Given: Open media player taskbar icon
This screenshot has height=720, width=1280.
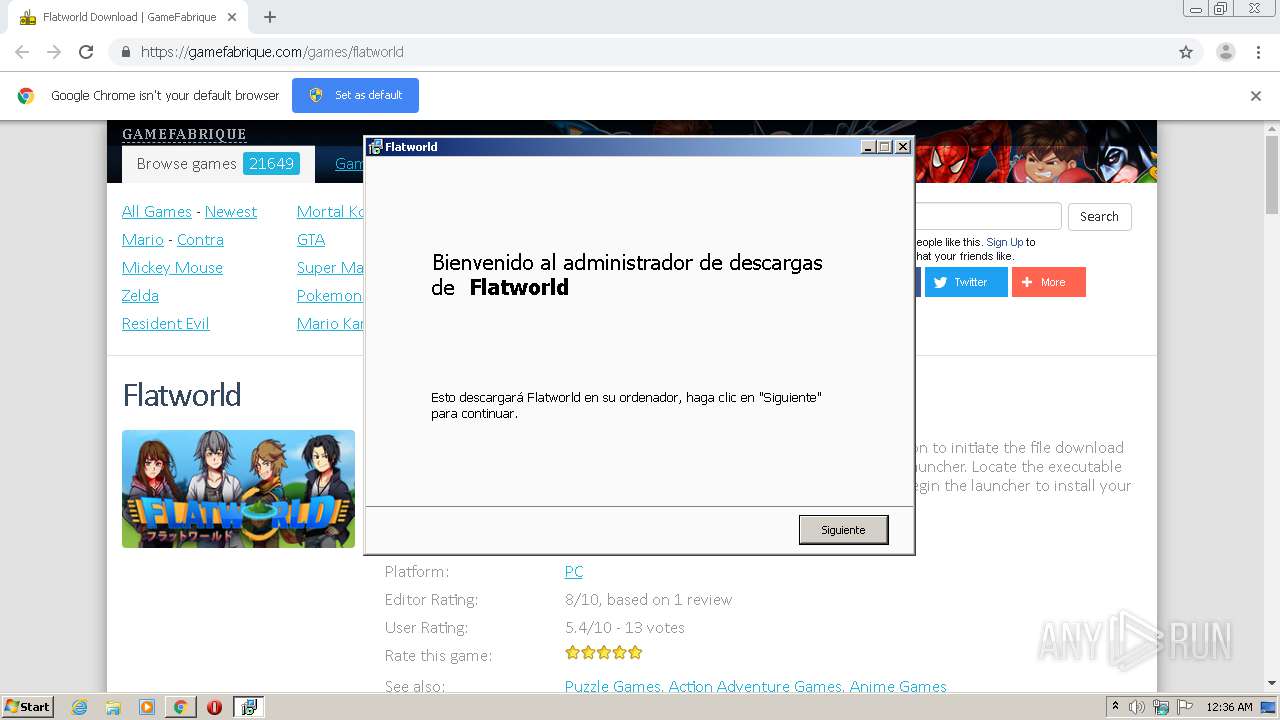Looking at the screenshot, I should click(x=147, y=707).
